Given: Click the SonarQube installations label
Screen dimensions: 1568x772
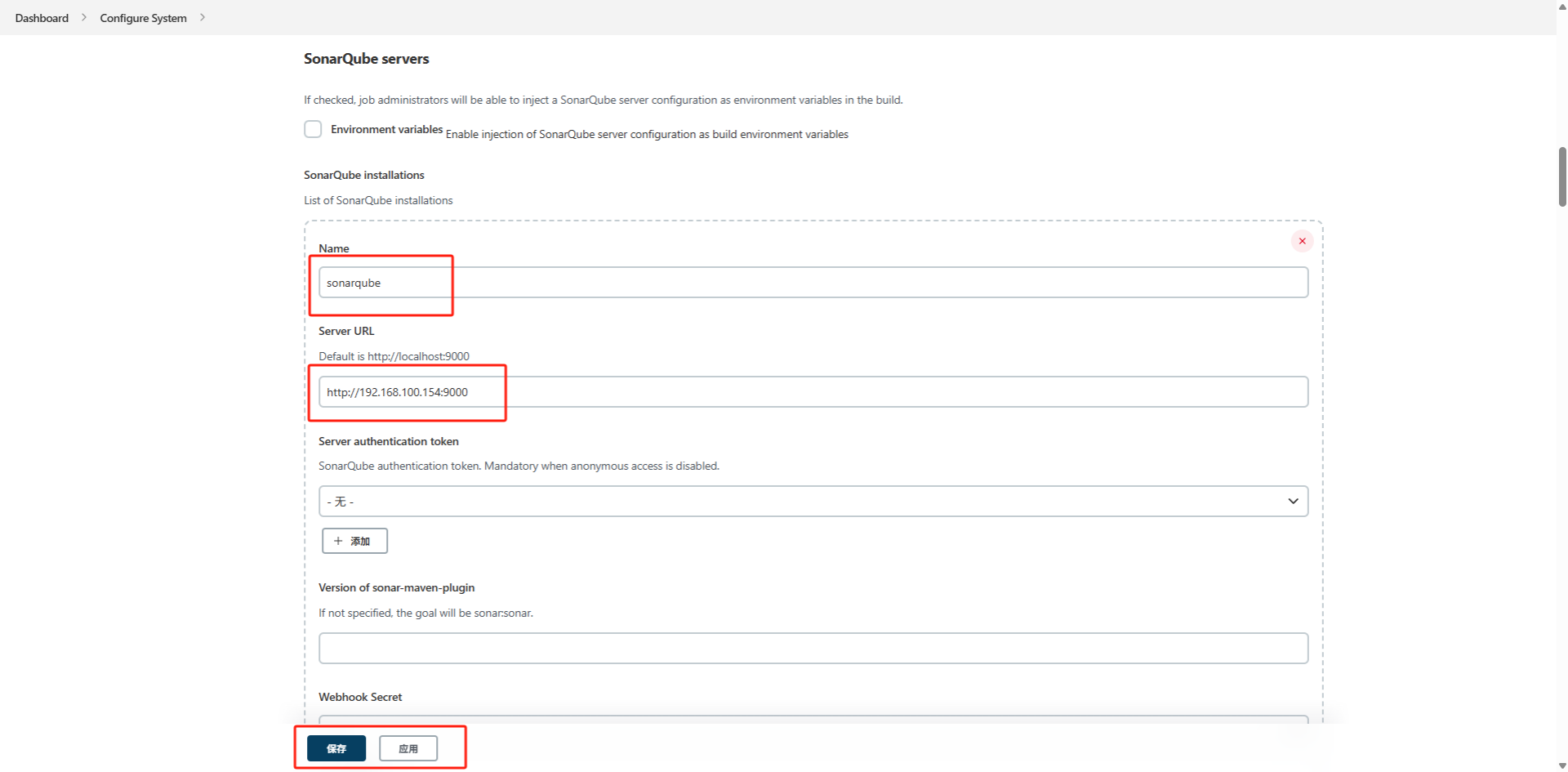Looking at the screenshot, I should [364, 175].
